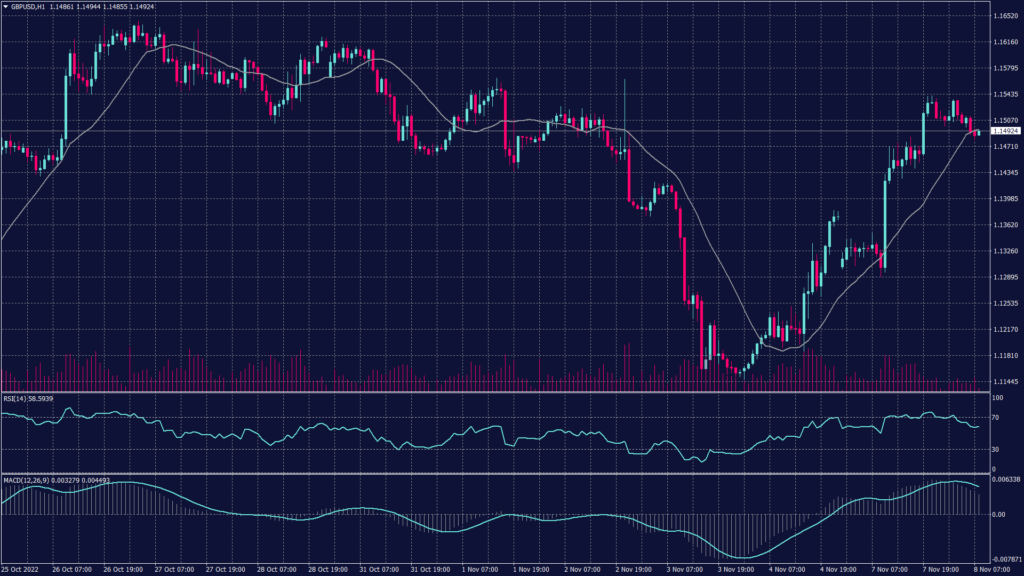Click the triangle arrow before GBPUSD,H1
This screenshot has height=576, width=1024.
point(5,6)
